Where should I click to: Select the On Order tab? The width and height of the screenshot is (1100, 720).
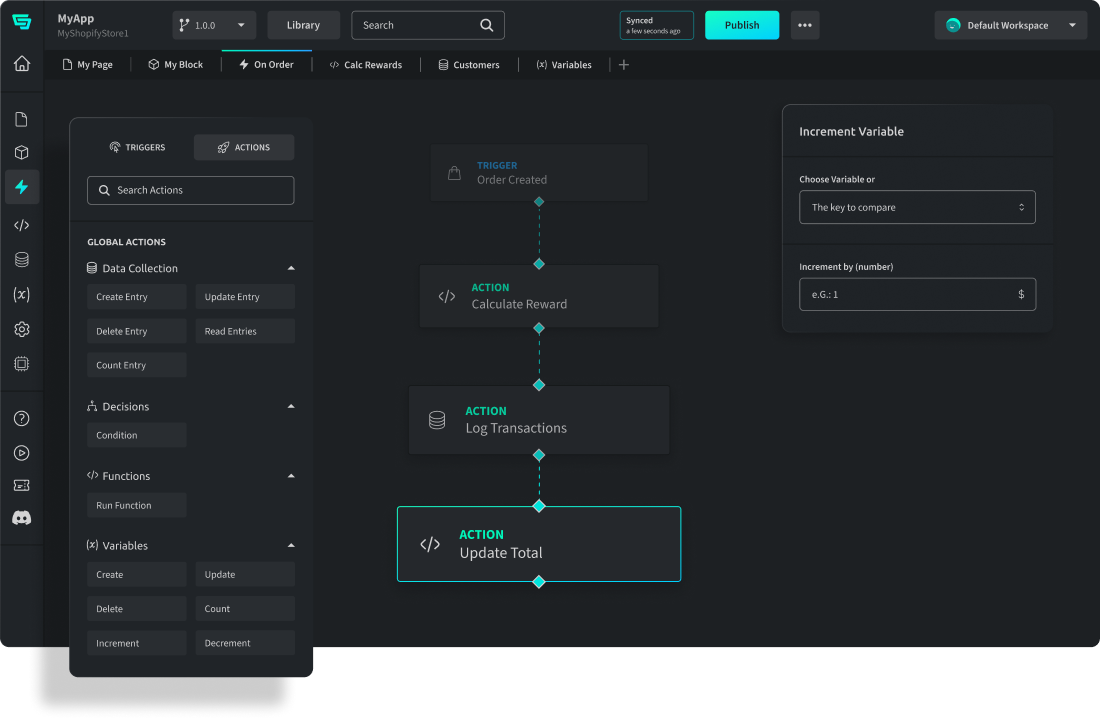(x=266, y=65)
